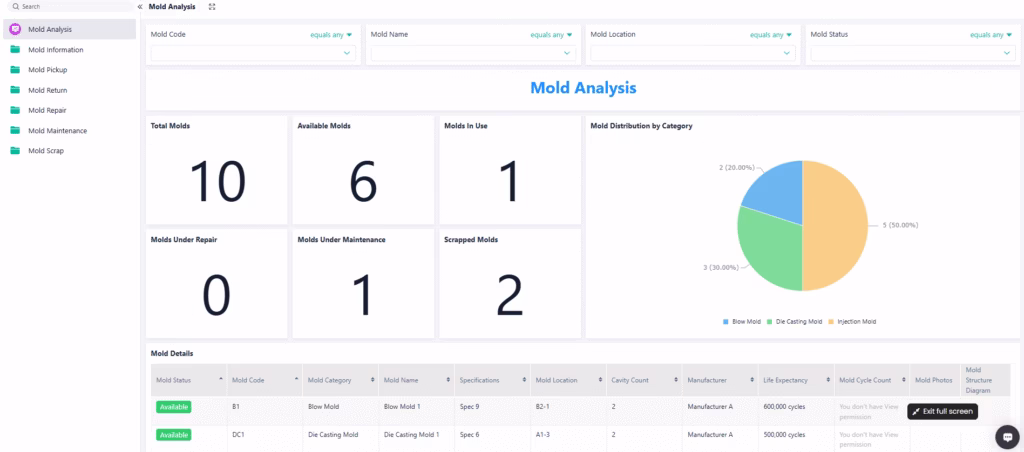Image resolution: width=1024 pixels, height=452 pixels.
Task: Click the Mold Information folder icon
Action: (x=15, y=49)
